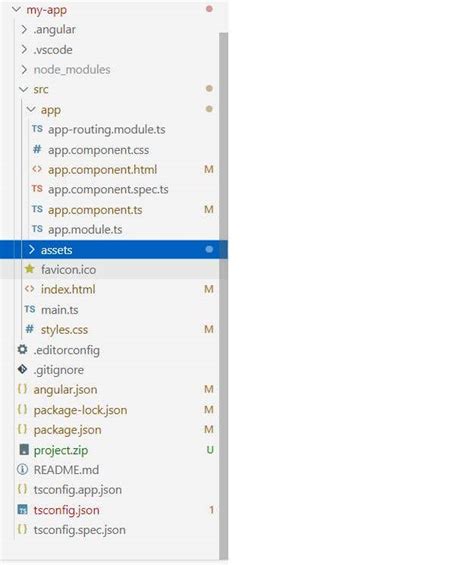Click HTML icon of index.html

click(x=30, y=289)
